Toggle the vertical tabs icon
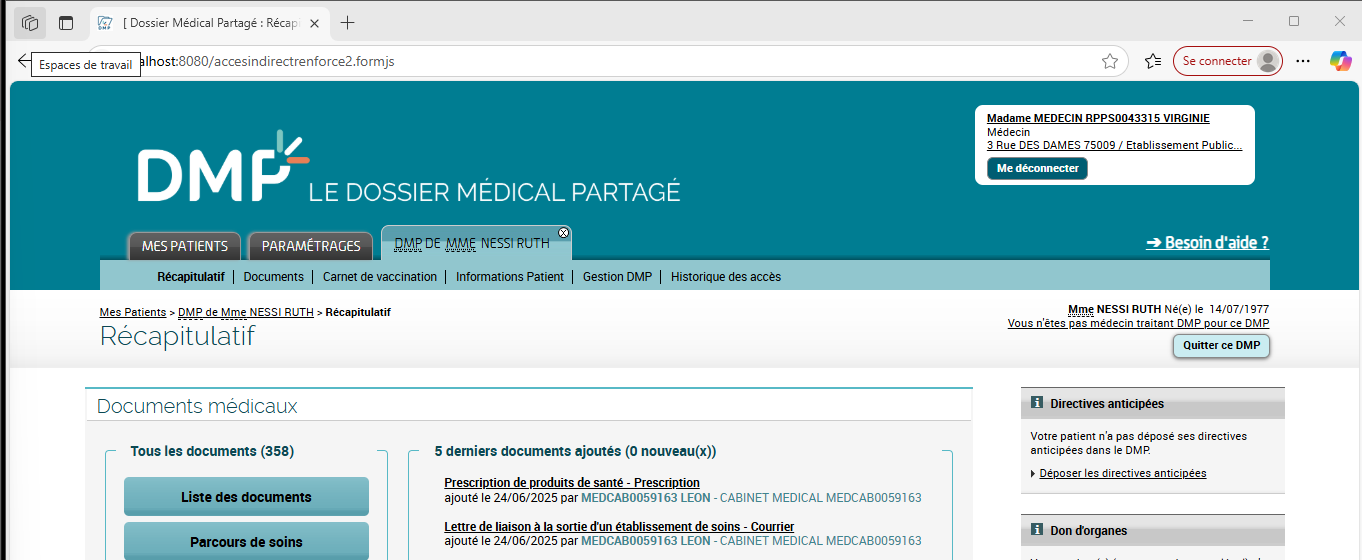The width and height of the screenshot is (1362, 560). [x=66, y=22]
